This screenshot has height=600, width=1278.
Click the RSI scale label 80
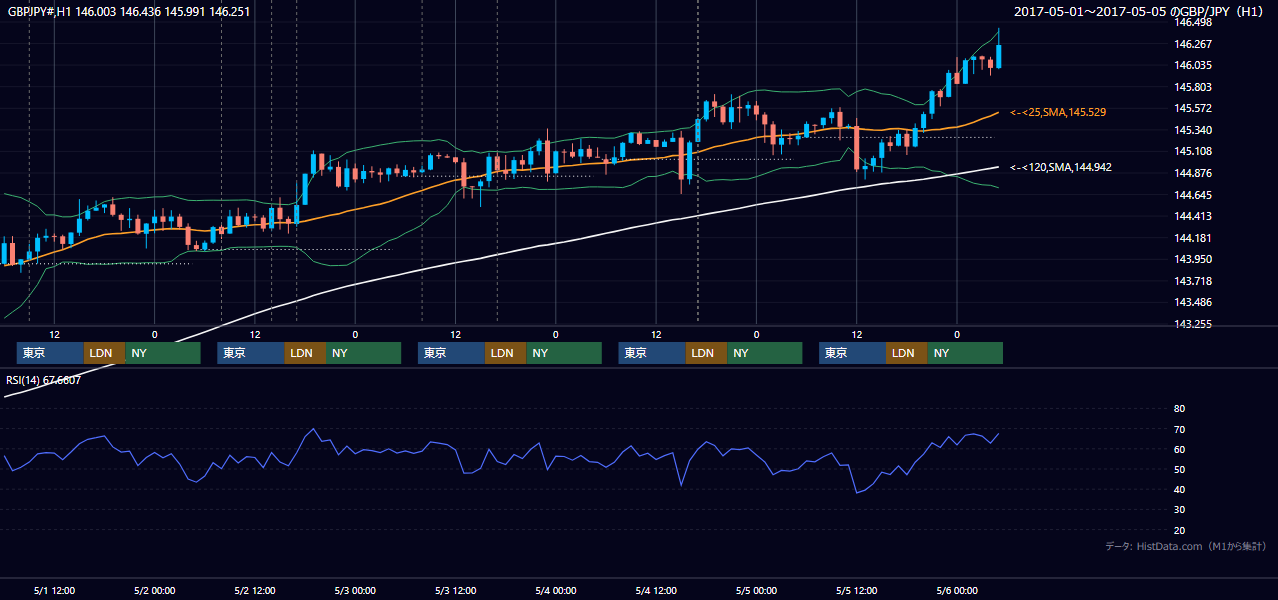tap(1179, 409)
